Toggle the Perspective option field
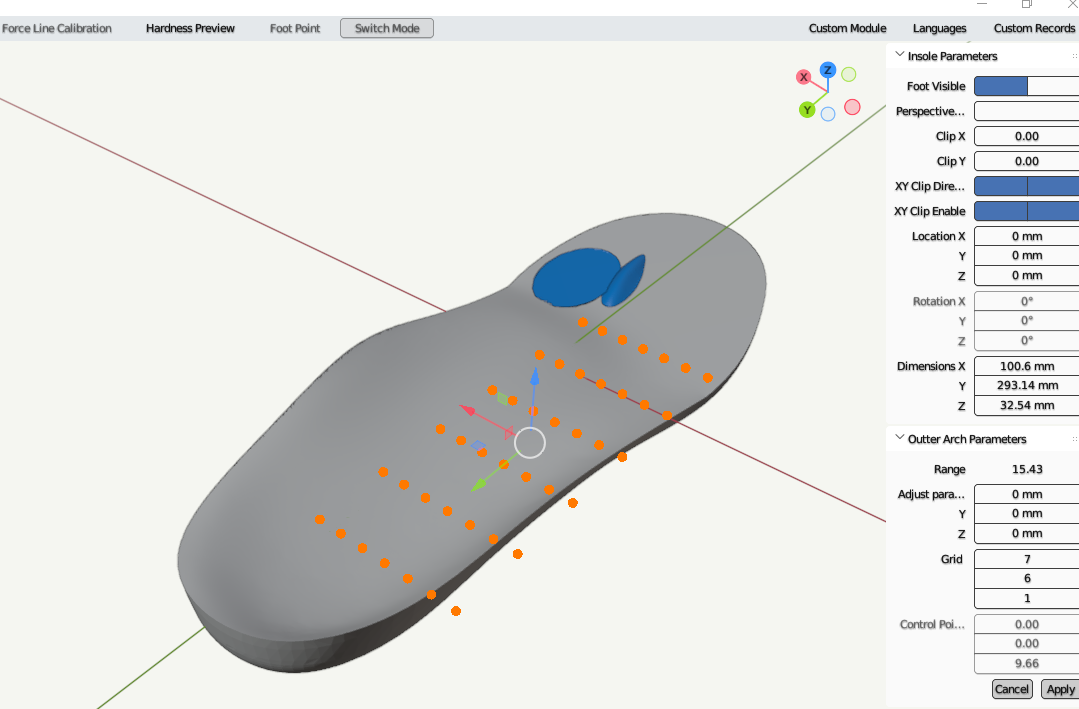Viewport: 1079px width, 709px height. [1025, 111]
